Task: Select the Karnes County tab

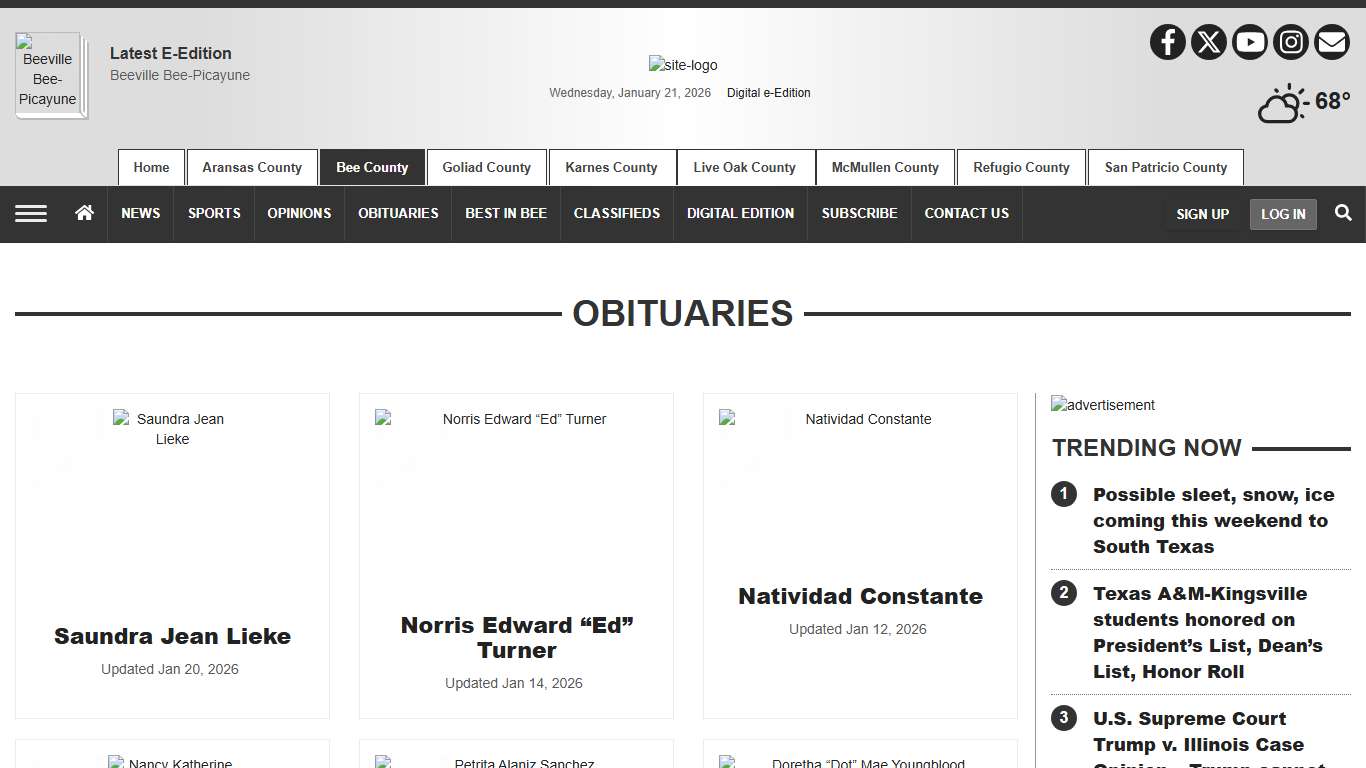Action: click(x=612, y=167)
